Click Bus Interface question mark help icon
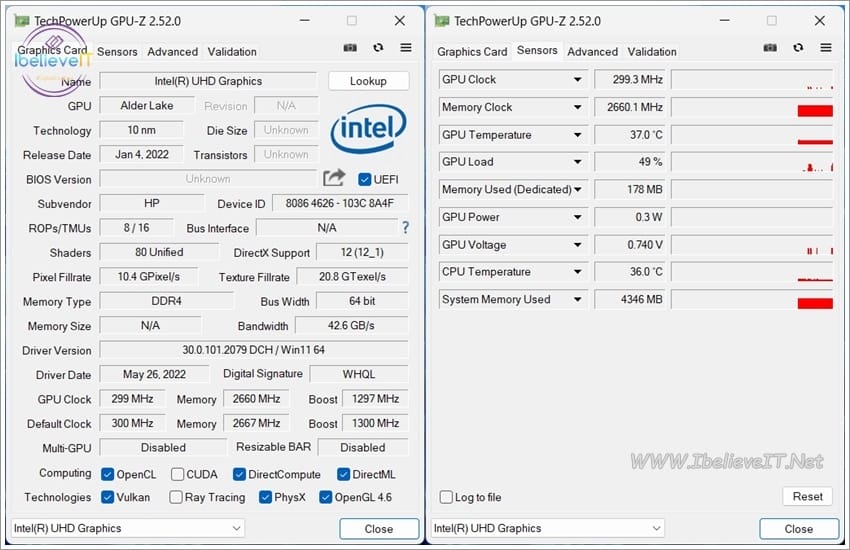The image size is (850, 550). click(405, 228)
